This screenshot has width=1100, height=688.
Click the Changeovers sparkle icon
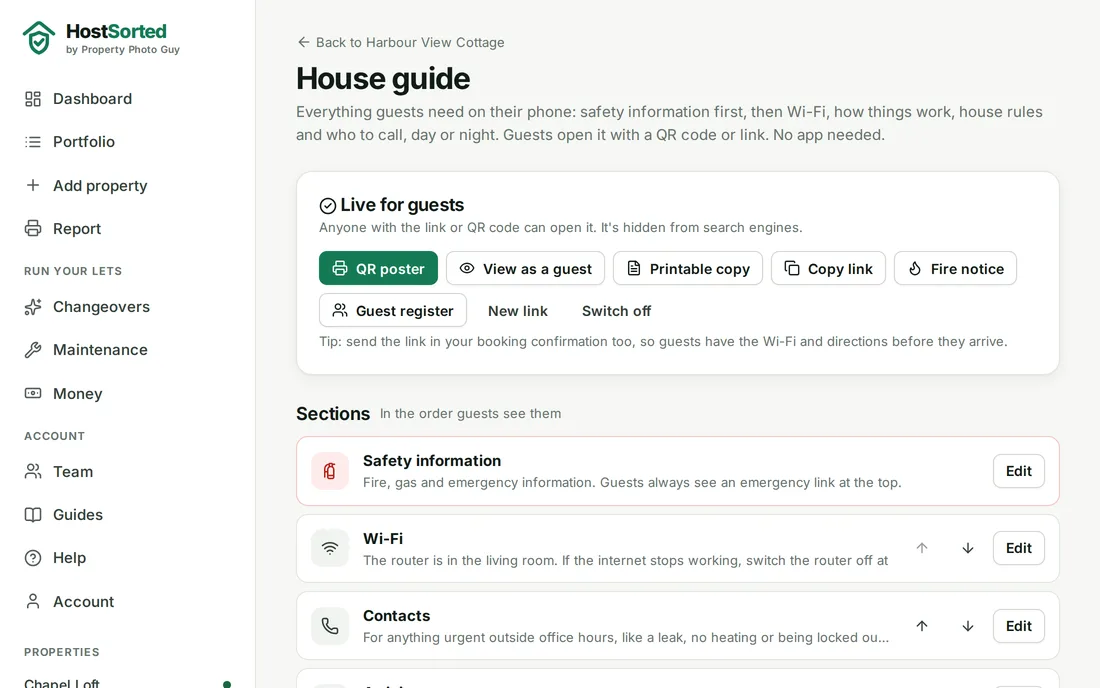click(33, 307)
